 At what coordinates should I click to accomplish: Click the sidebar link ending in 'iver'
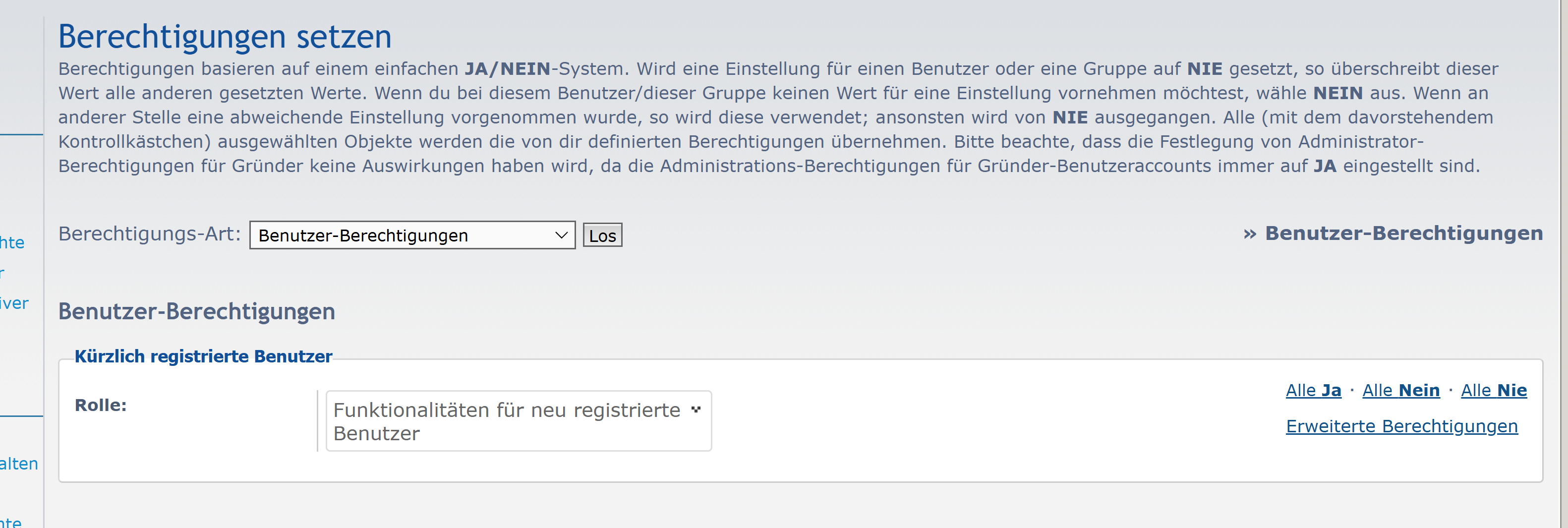click(14, 303)
